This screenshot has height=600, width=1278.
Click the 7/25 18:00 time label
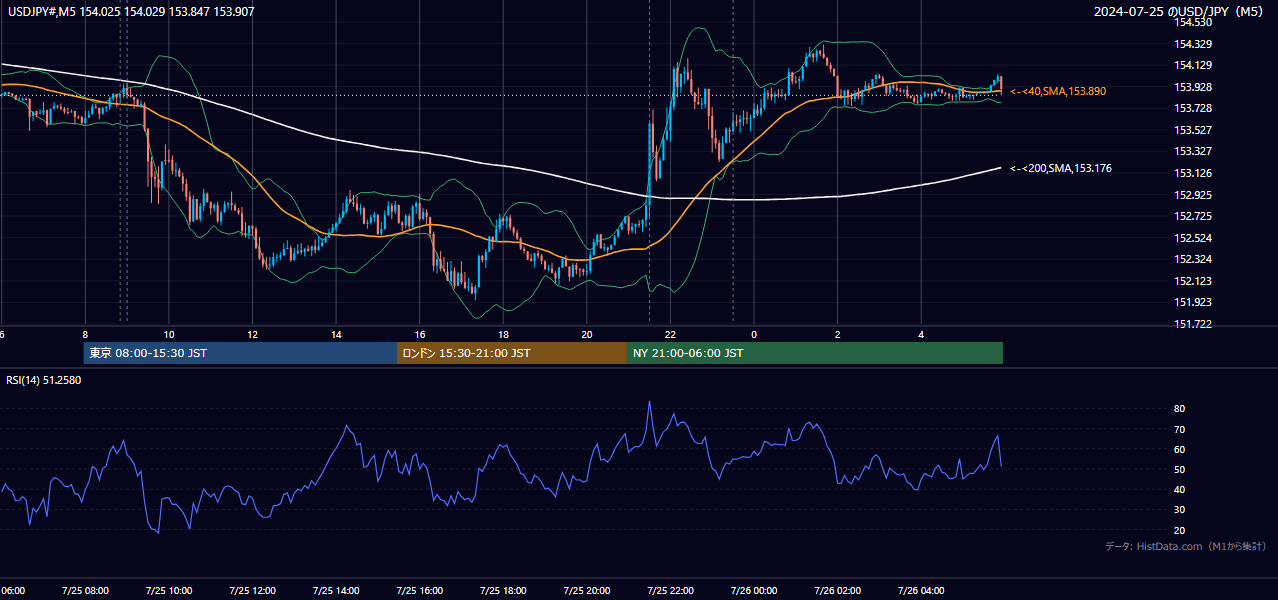pyautogui.click(x=503, y=590)
